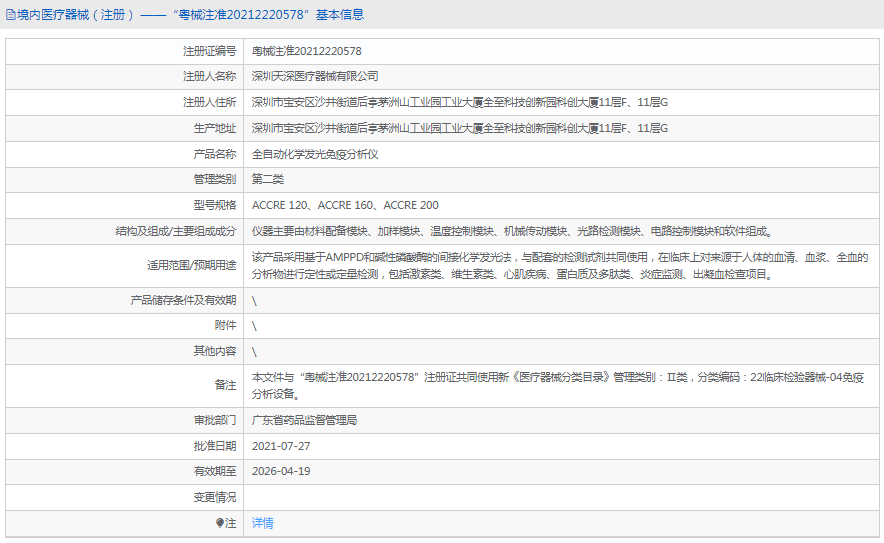This screenshot has width=884, height=543.
Task: Select the 广东省药品监督管理局 value
Action: 304,421
